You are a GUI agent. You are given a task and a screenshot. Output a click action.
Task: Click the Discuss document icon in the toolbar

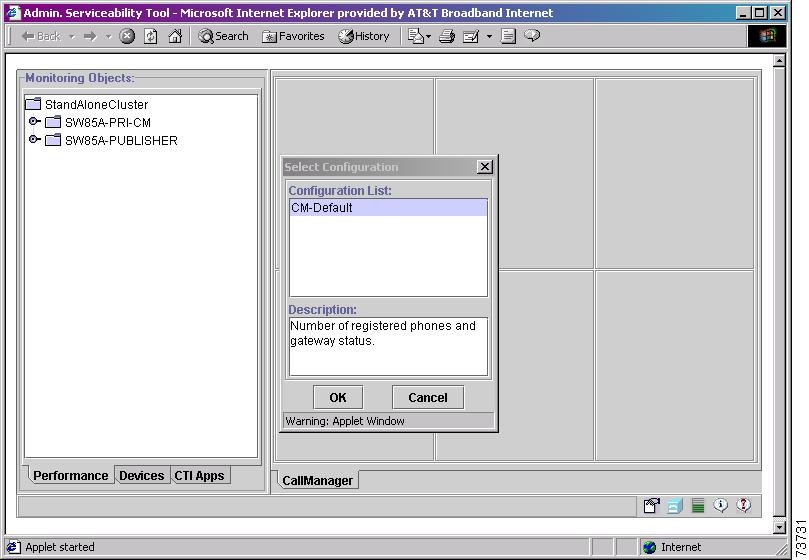pyautogui.click(x=508, y=36)
